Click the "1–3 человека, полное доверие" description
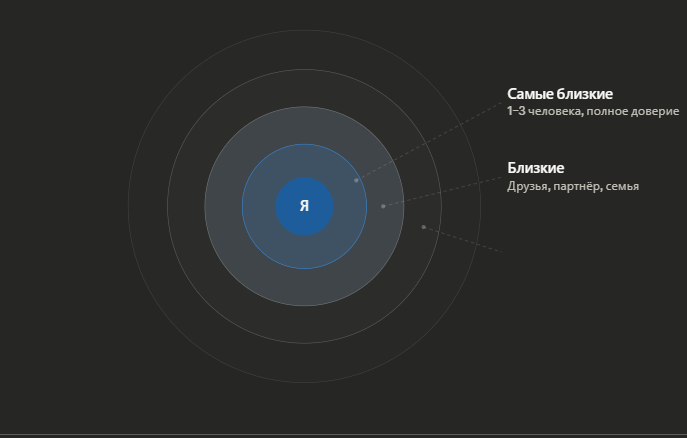The image size is (687, 438). pyautogui.click(x=592, y=112)
